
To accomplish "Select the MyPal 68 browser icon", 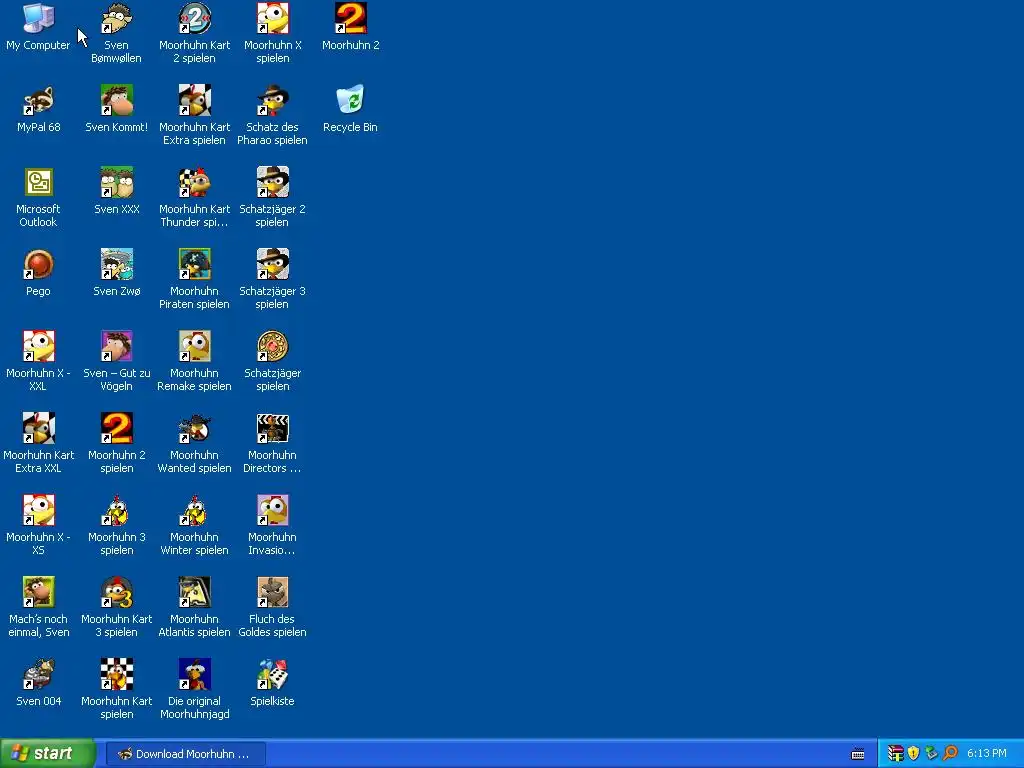I will (x=39, y=100).
